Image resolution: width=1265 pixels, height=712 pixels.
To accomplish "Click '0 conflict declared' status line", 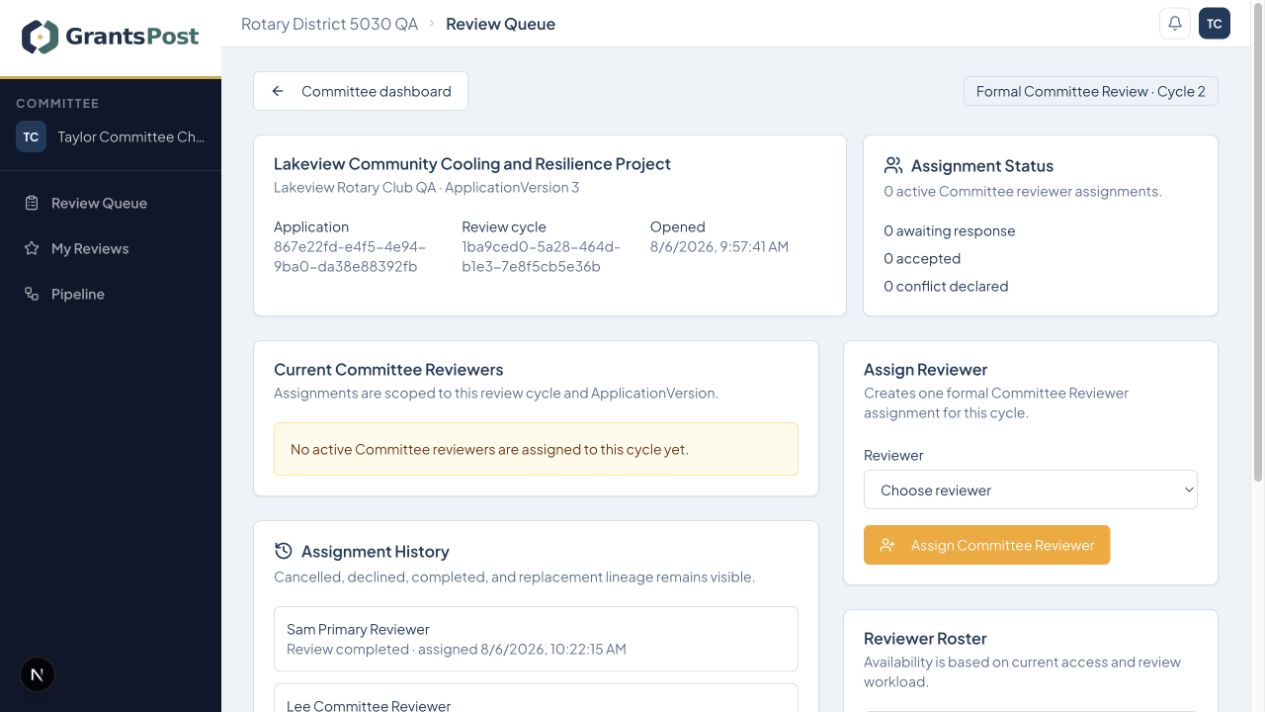I will (946, 287).
